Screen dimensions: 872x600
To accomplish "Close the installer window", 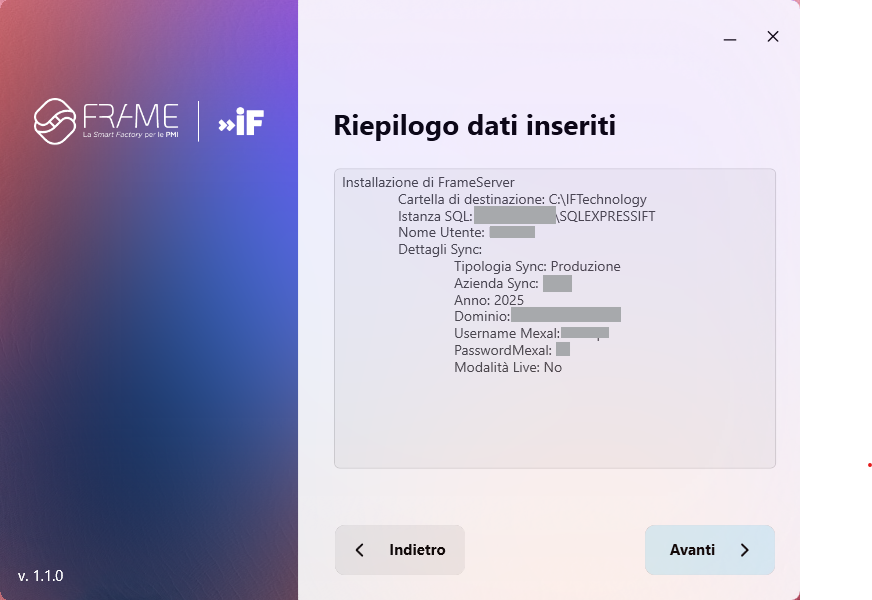I will point(772,37).
